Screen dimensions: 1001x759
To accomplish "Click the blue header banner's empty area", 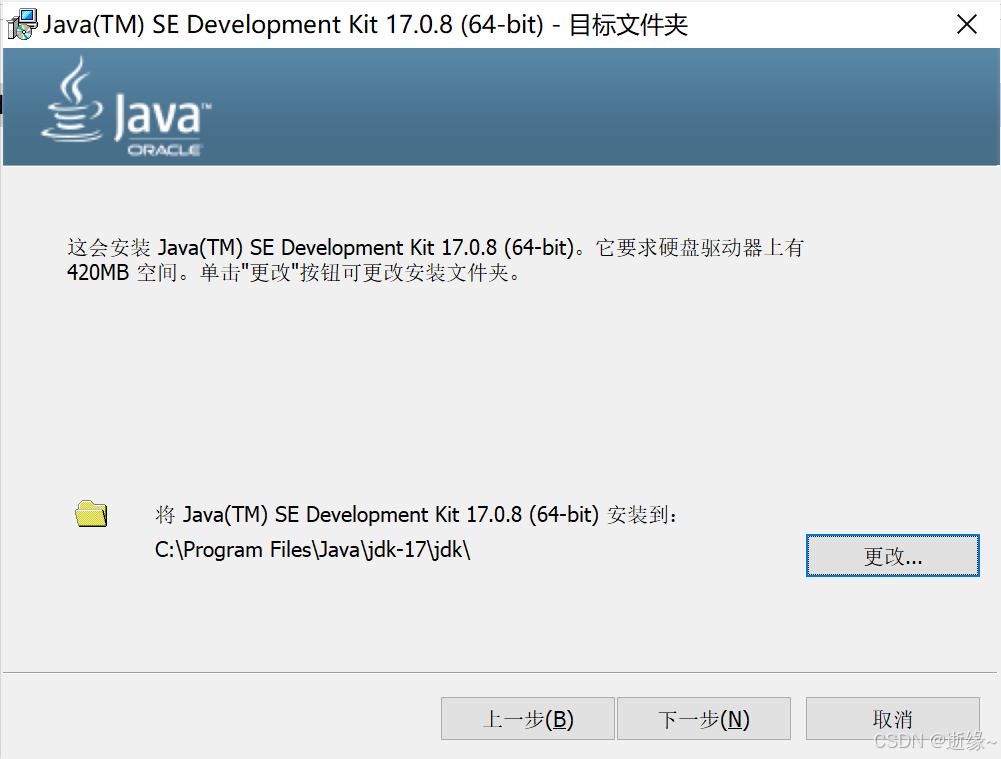I will [600, 108].
